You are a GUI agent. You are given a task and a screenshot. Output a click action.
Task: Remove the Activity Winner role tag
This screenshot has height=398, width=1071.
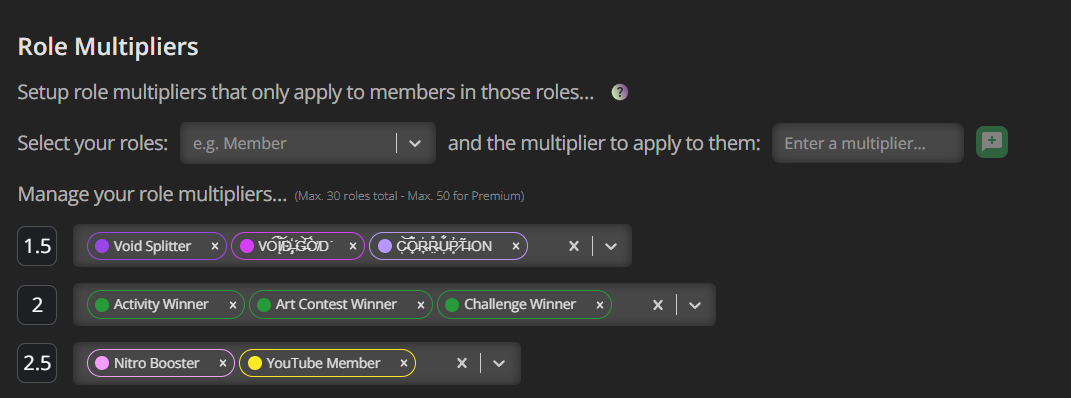(x=232, y=304)
